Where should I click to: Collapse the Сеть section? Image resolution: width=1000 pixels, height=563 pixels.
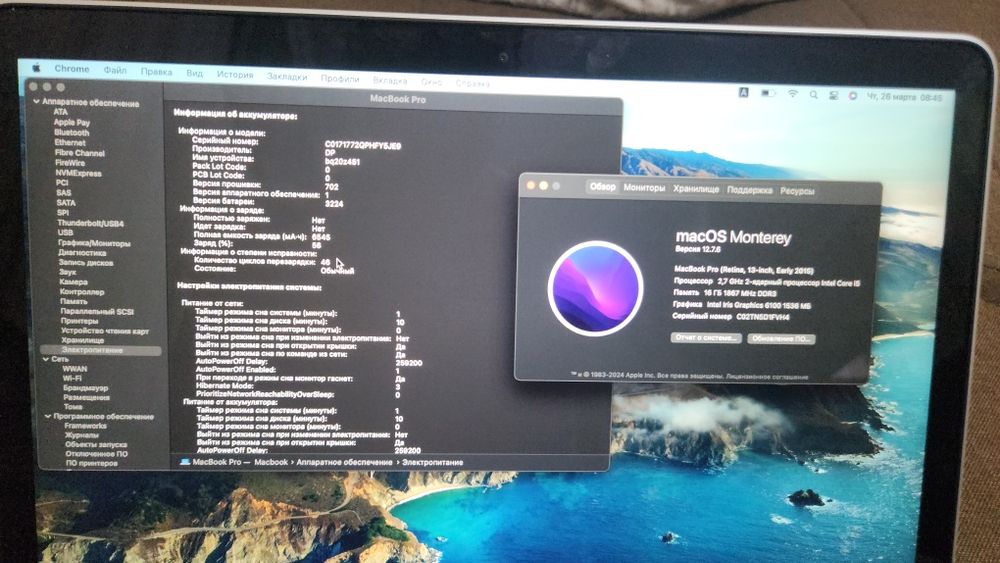(x=46, y=360)
